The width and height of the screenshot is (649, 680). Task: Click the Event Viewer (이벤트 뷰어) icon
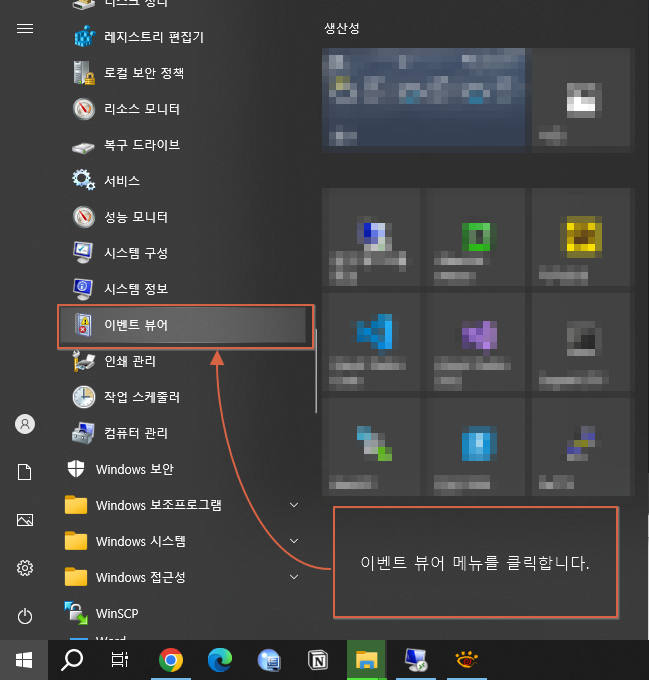pos(83,324)
